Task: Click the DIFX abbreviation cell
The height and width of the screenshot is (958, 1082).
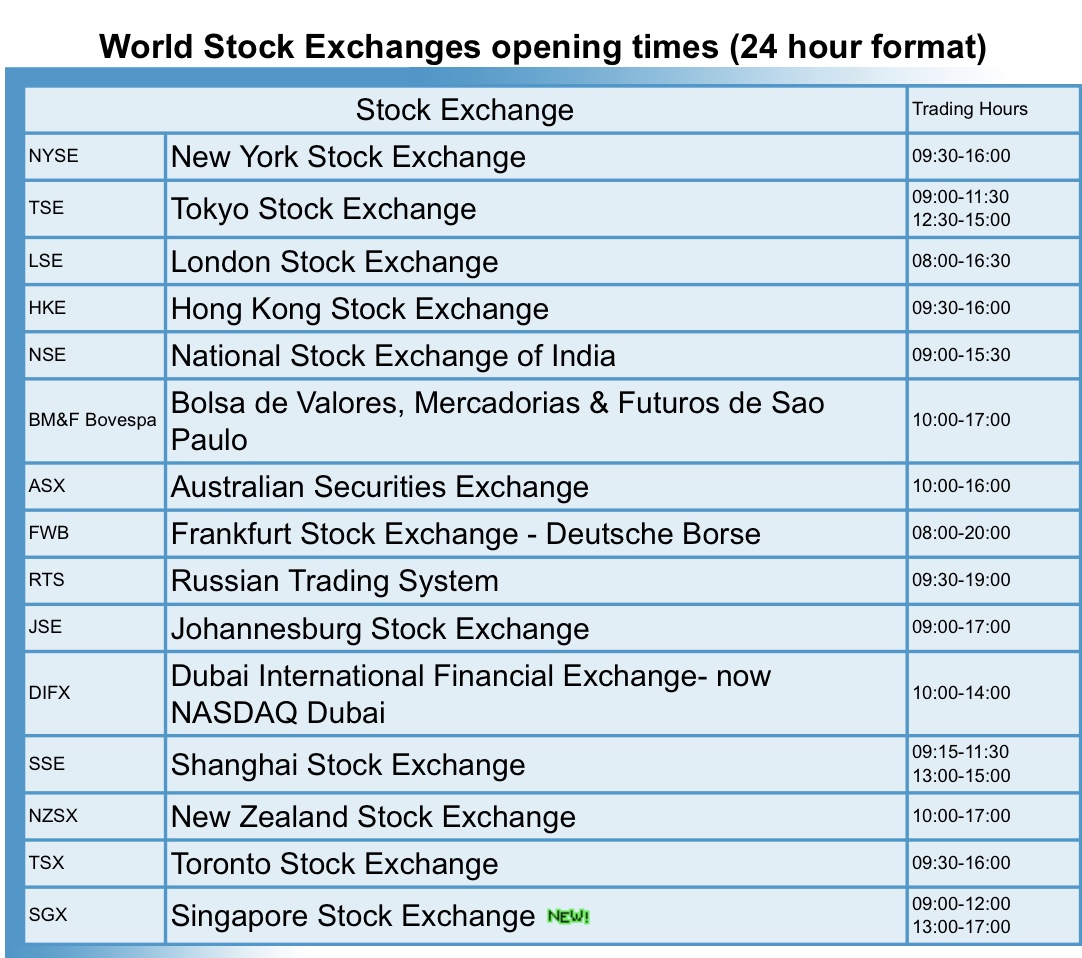Action: [x=95, y=693]
